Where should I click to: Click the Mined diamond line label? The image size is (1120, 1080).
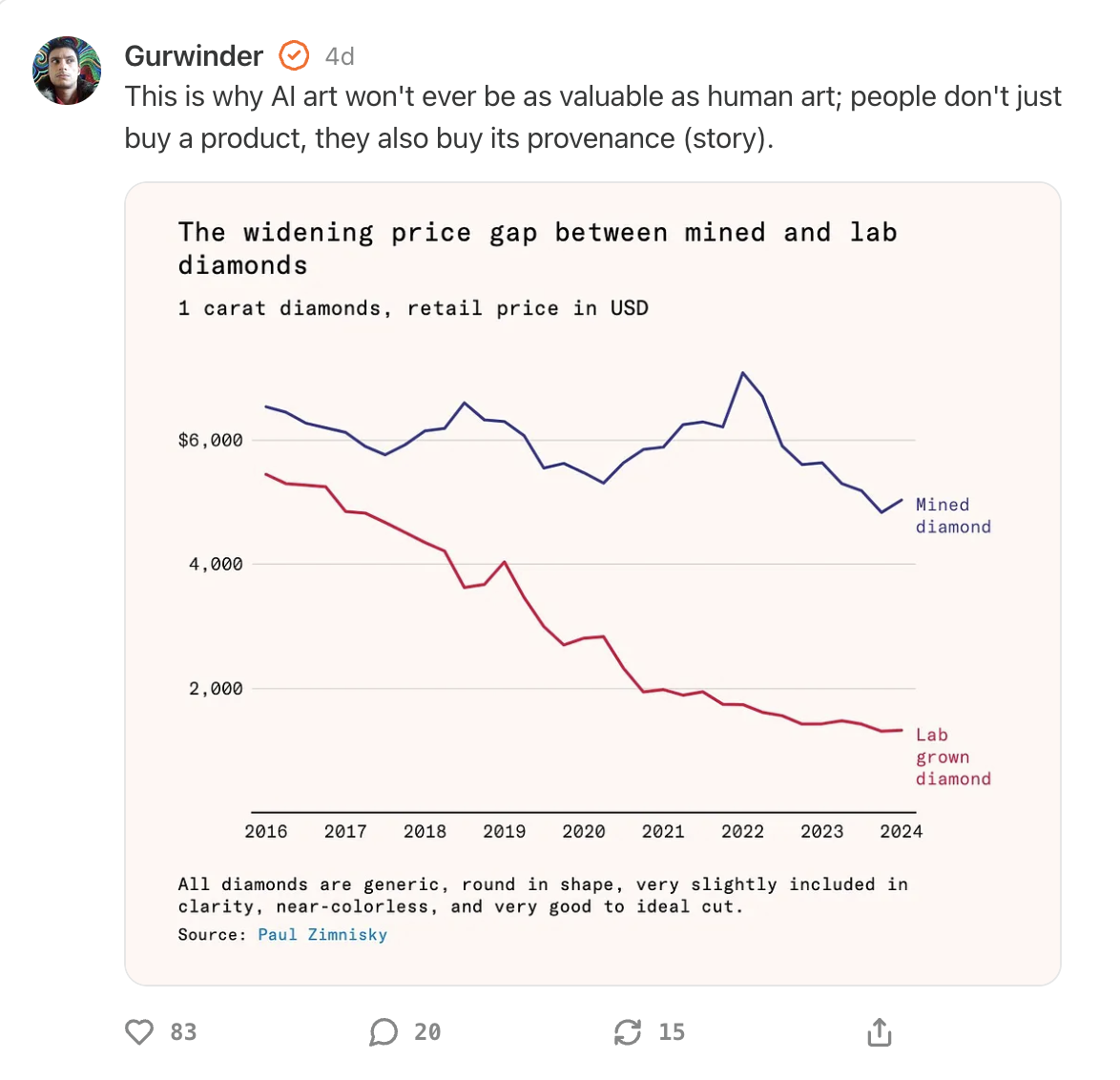pyautogui.click(x=952, y=516)
